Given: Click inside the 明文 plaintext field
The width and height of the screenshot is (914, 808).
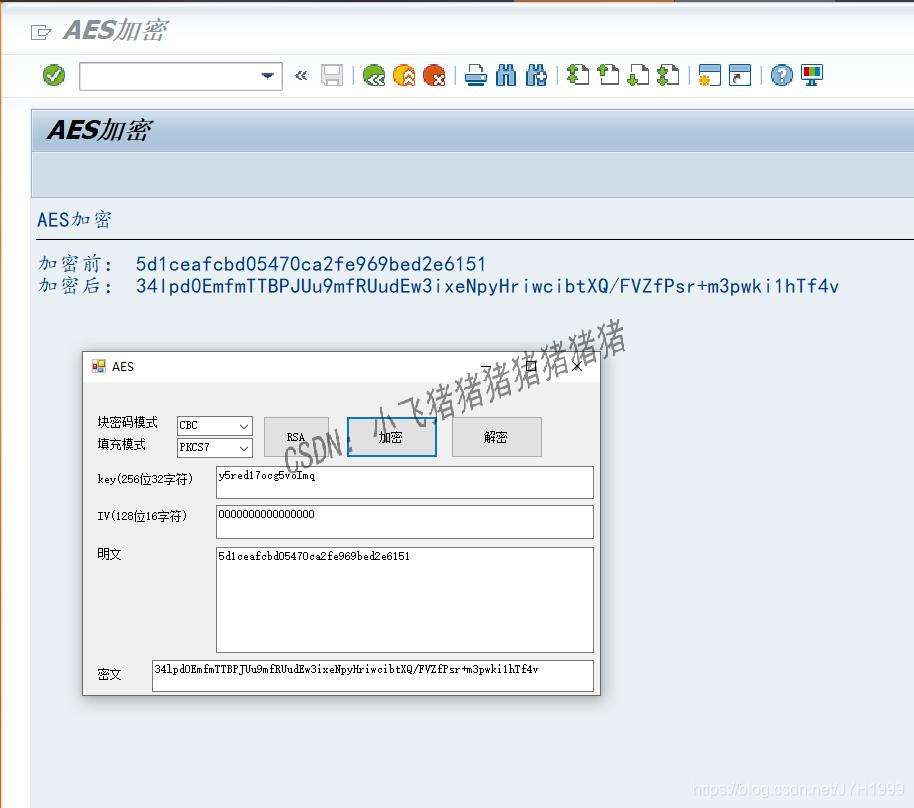Looking at the screenshot, I should tap(400, 595).
